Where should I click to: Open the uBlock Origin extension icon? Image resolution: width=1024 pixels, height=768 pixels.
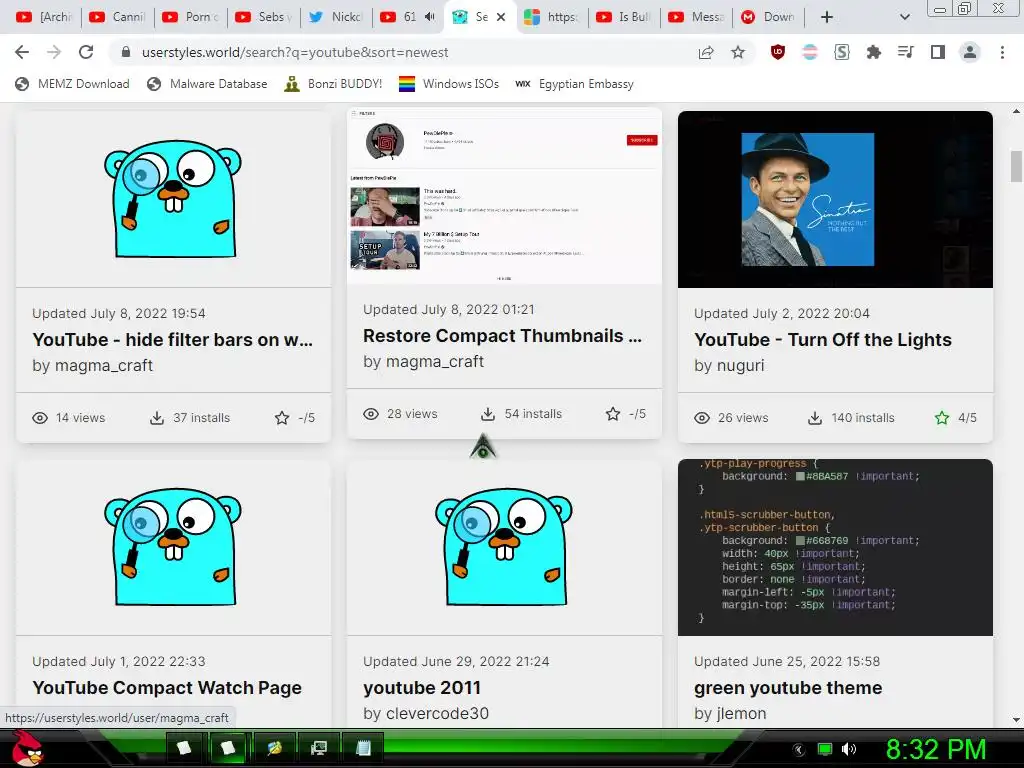pos(778,52)
